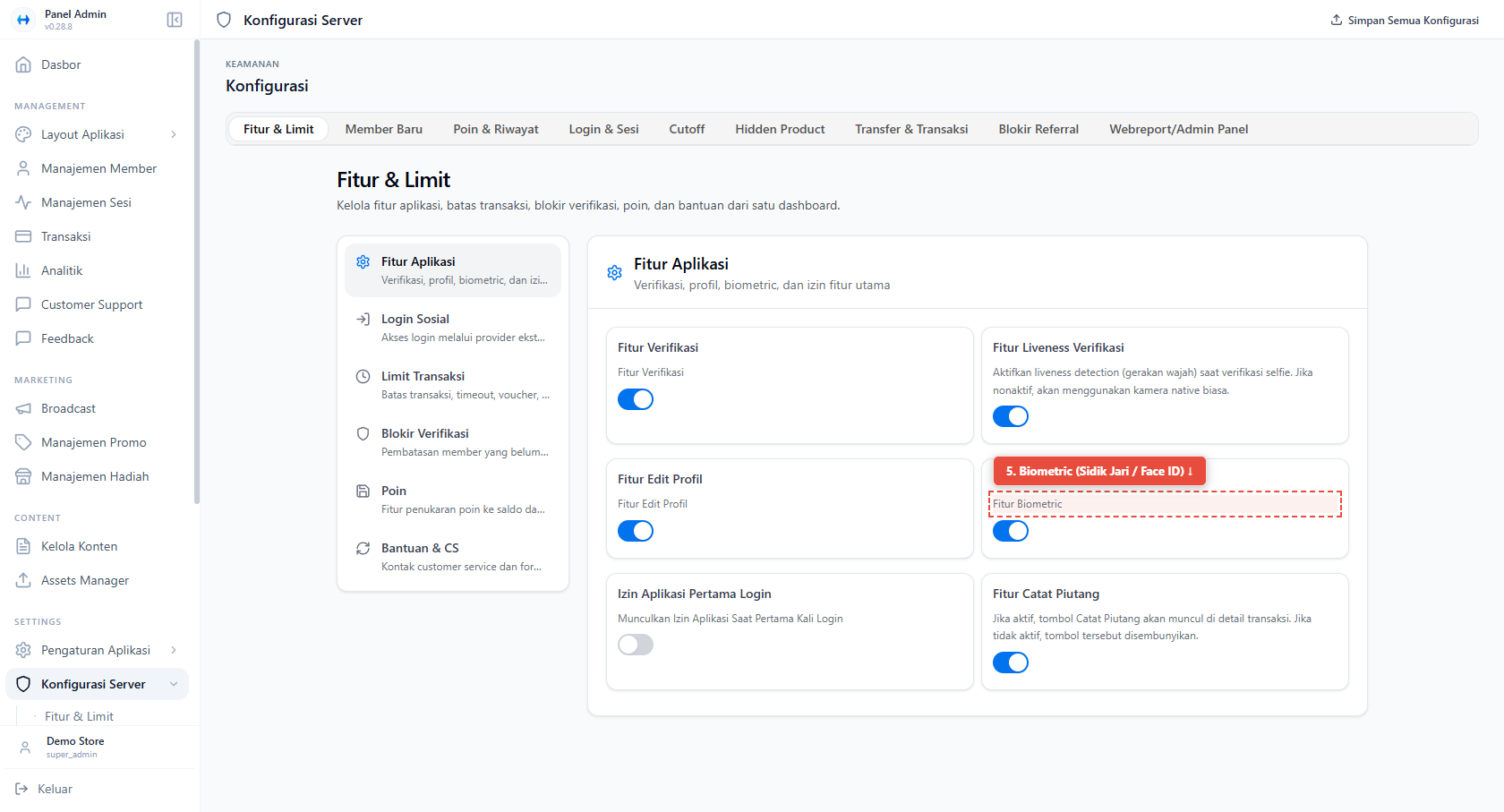
Task: Click the sidebar vertical scrollbar
Action: tap(196, 272)
